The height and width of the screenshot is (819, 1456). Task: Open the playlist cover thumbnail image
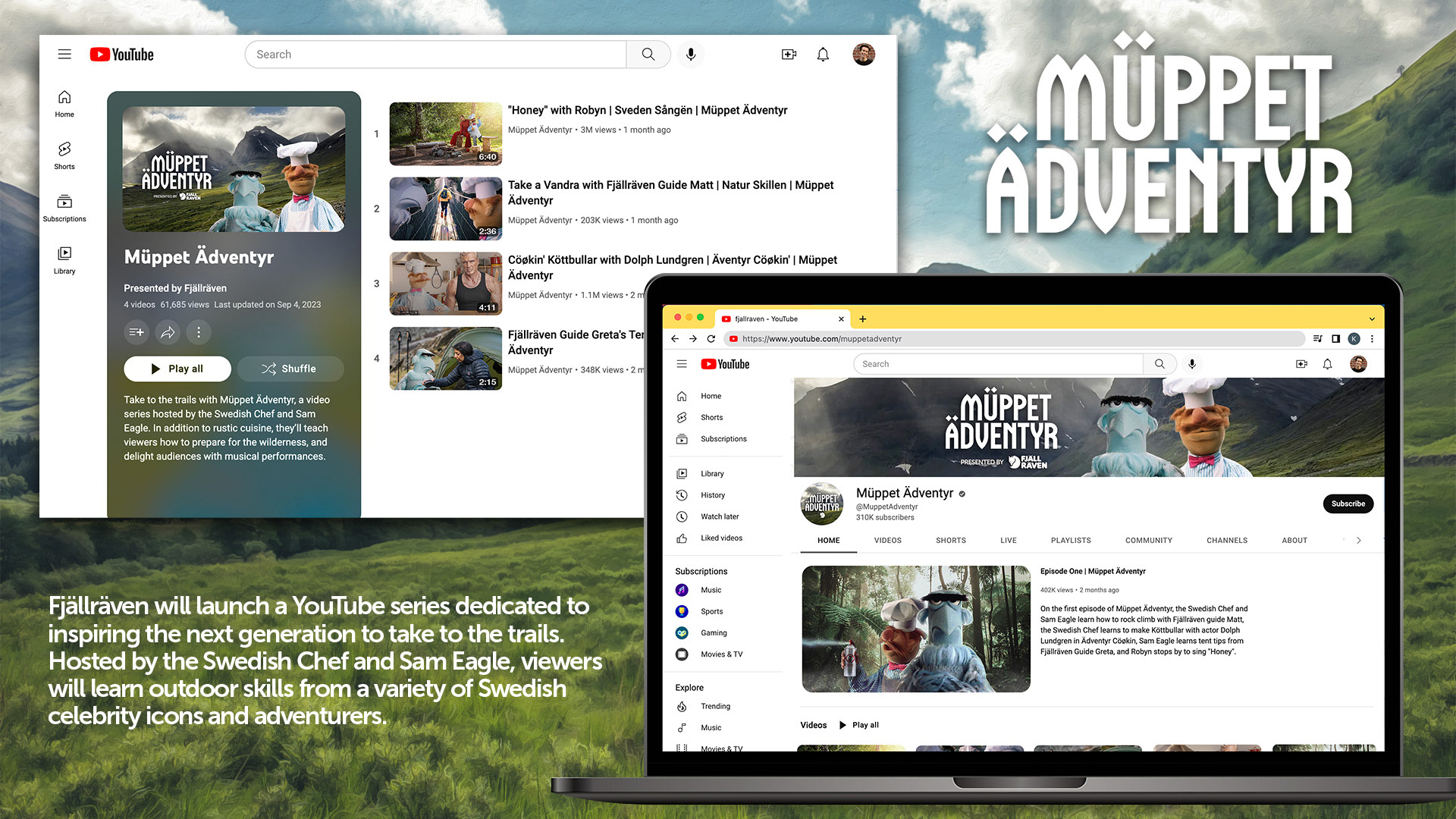[234, 169]
